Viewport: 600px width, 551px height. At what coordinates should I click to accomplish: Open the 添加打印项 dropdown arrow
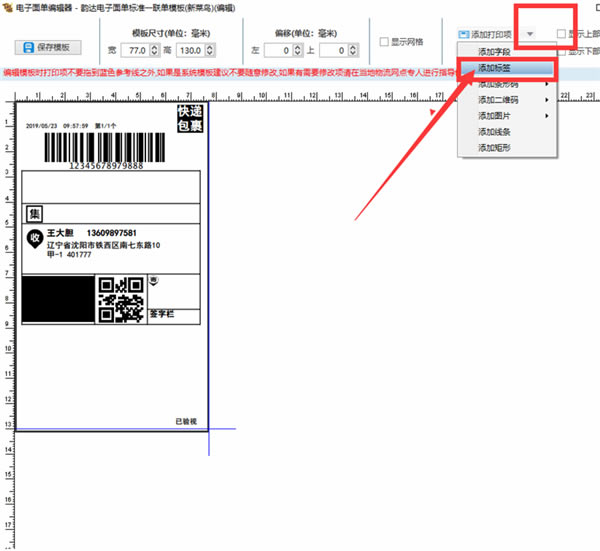pos(530,34)
